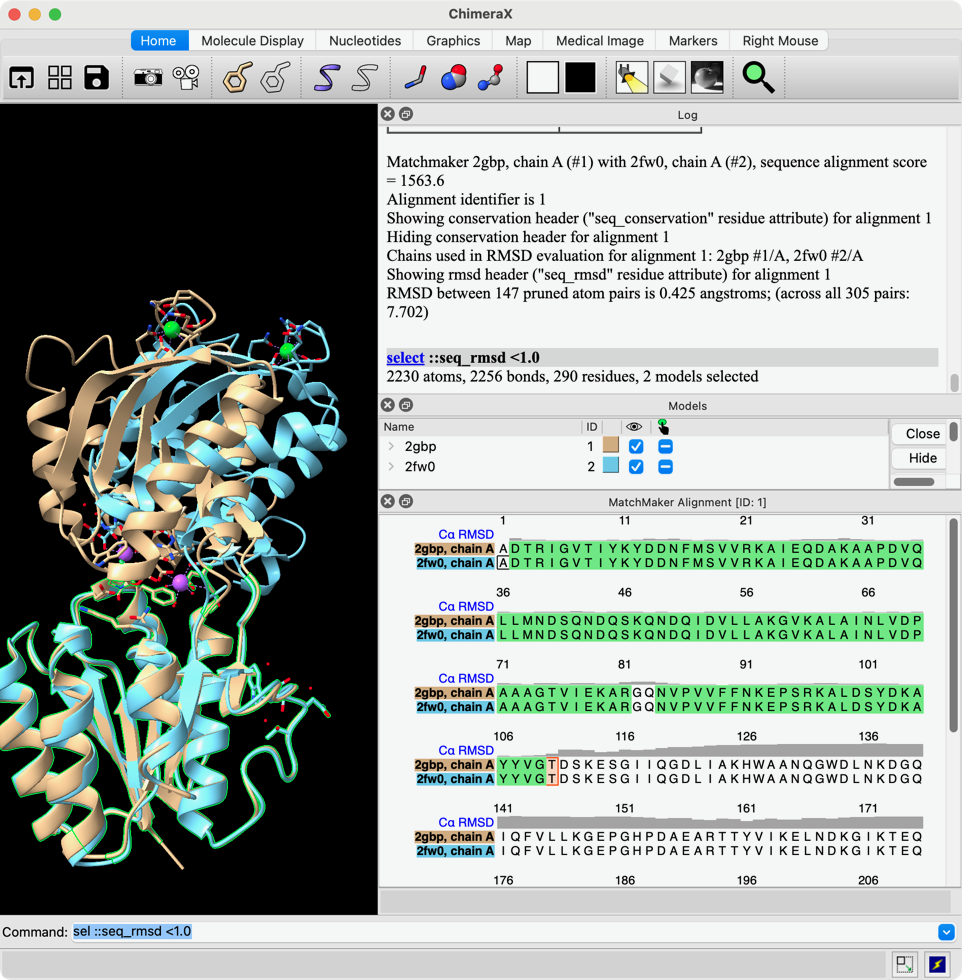Set black background swatch

(x=580, y=78)
